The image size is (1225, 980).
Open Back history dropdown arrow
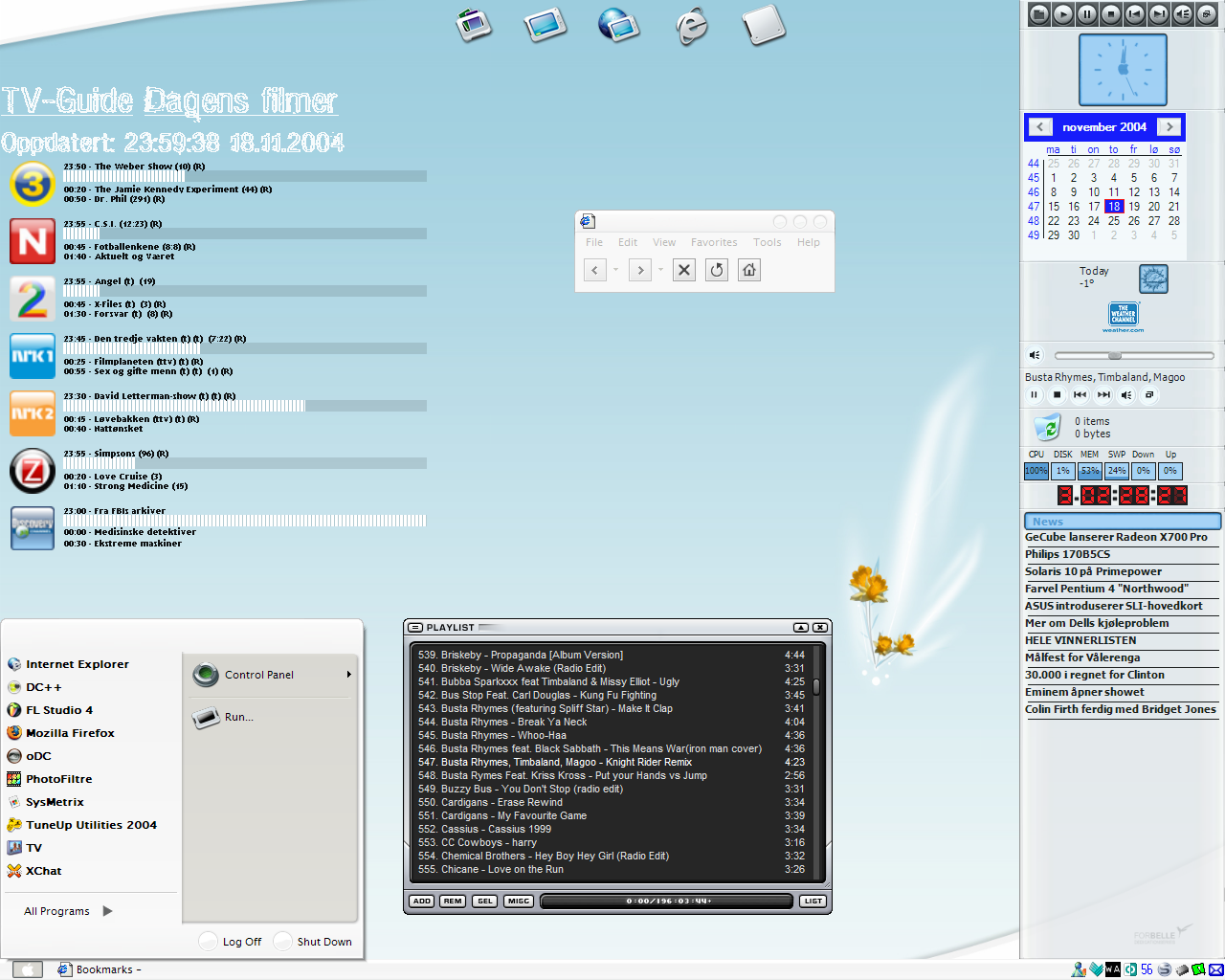[615, 270]
